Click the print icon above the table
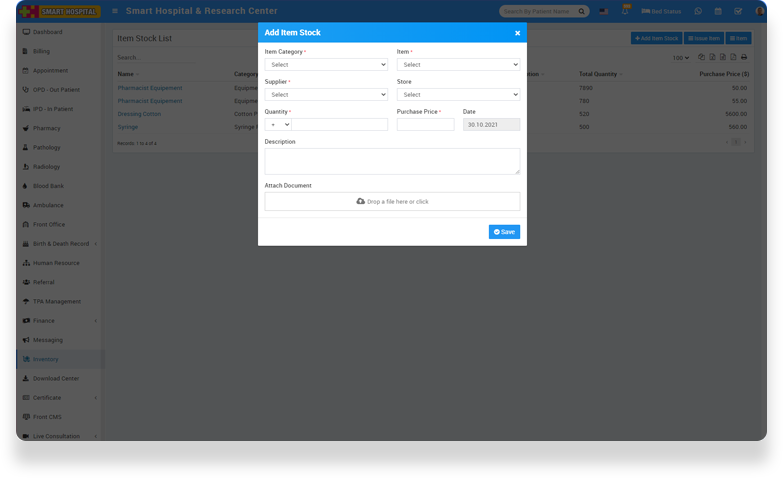 pyautogui.click(x=744, y=58)
